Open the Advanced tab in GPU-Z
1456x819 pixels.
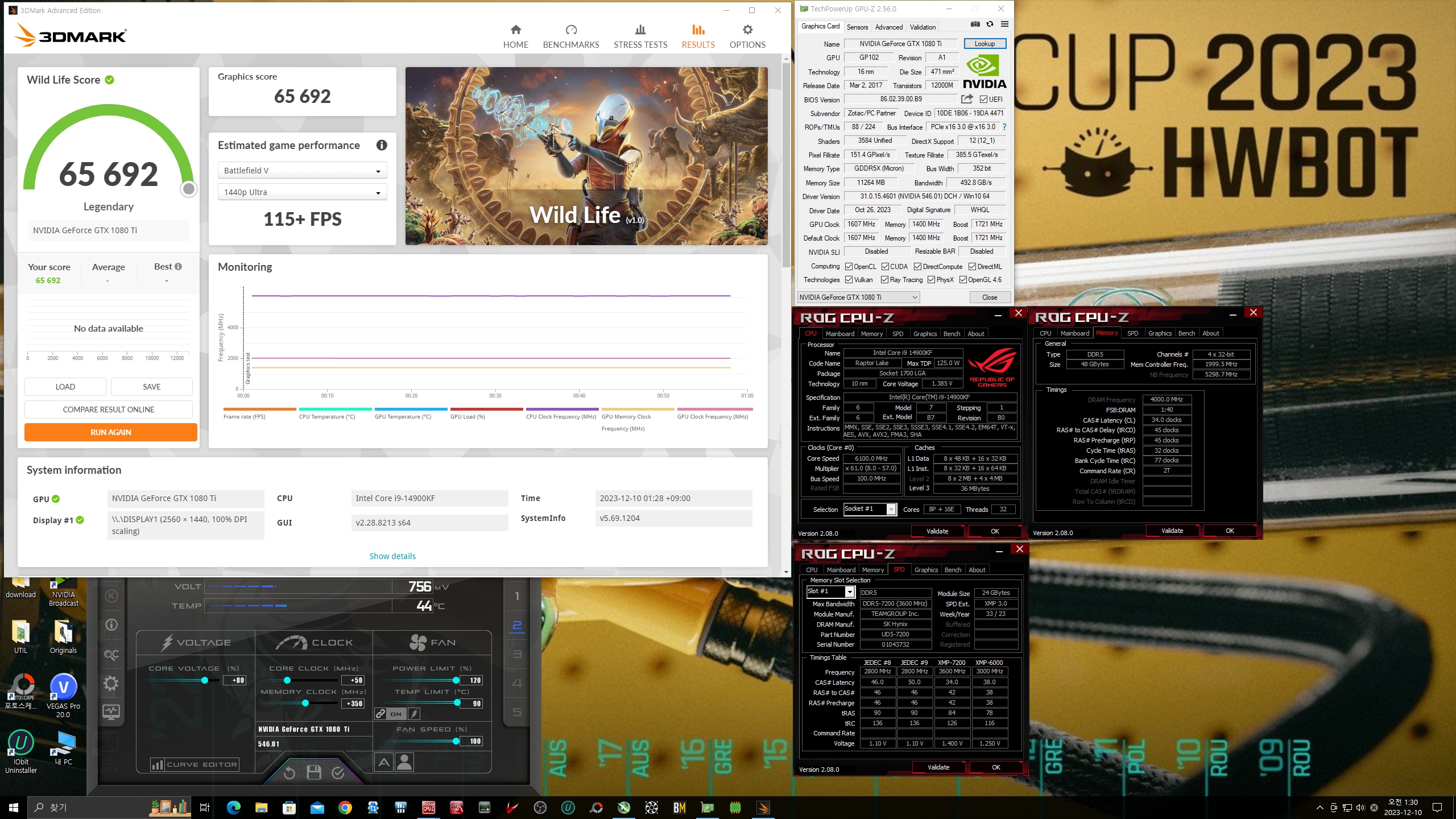tap(888, 27)
